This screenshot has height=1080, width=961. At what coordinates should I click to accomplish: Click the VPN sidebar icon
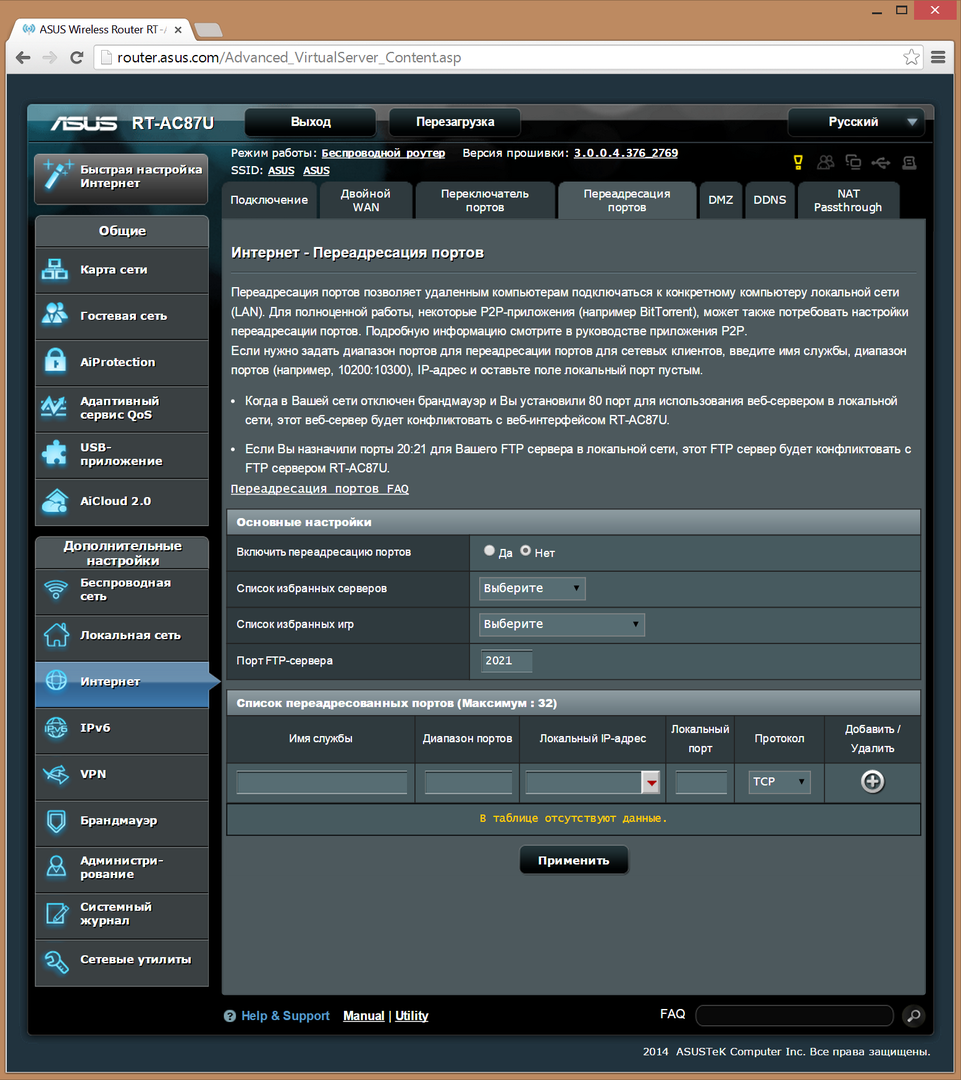pos(54,774)
